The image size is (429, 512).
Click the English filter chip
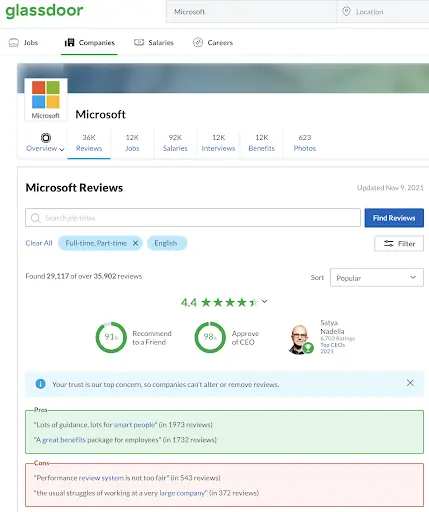[x=167, y=243]
